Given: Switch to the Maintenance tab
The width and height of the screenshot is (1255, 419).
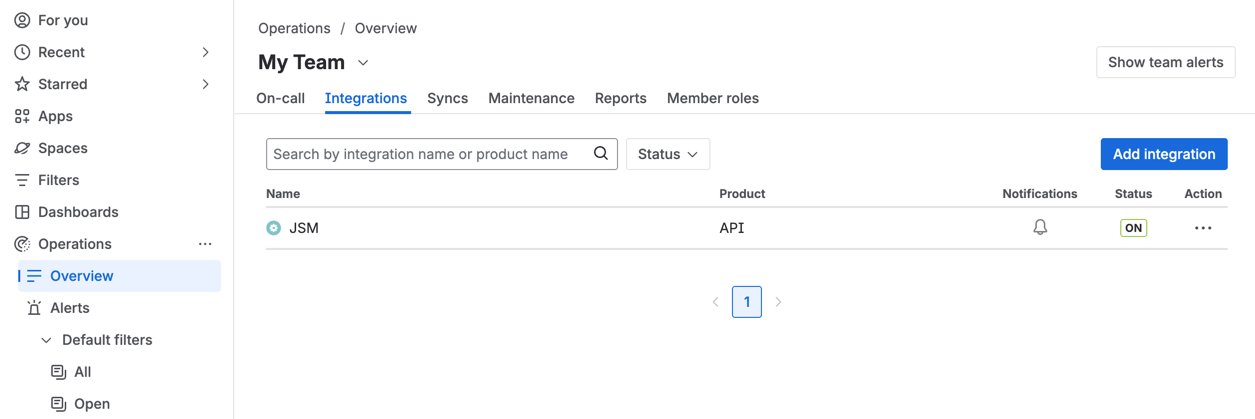Looking at the screenshot, I should click(x=531, y=98).
